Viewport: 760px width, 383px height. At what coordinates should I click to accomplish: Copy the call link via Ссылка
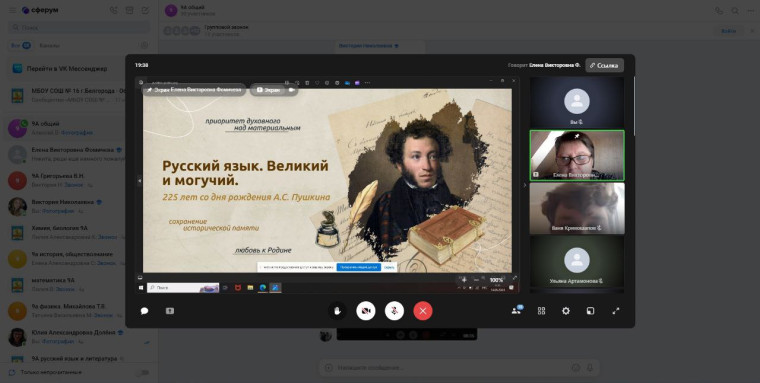pos(604,65)
